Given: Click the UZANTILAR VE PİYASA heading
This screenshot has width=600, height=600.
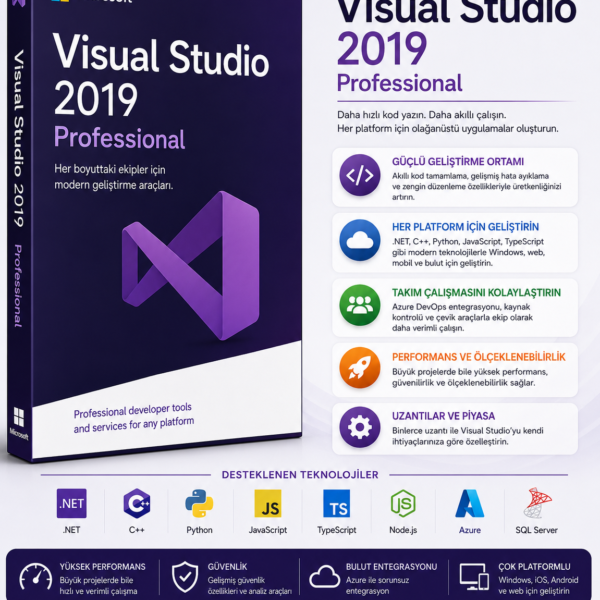Looking at the screenshot, I should (x=443, y=416).
